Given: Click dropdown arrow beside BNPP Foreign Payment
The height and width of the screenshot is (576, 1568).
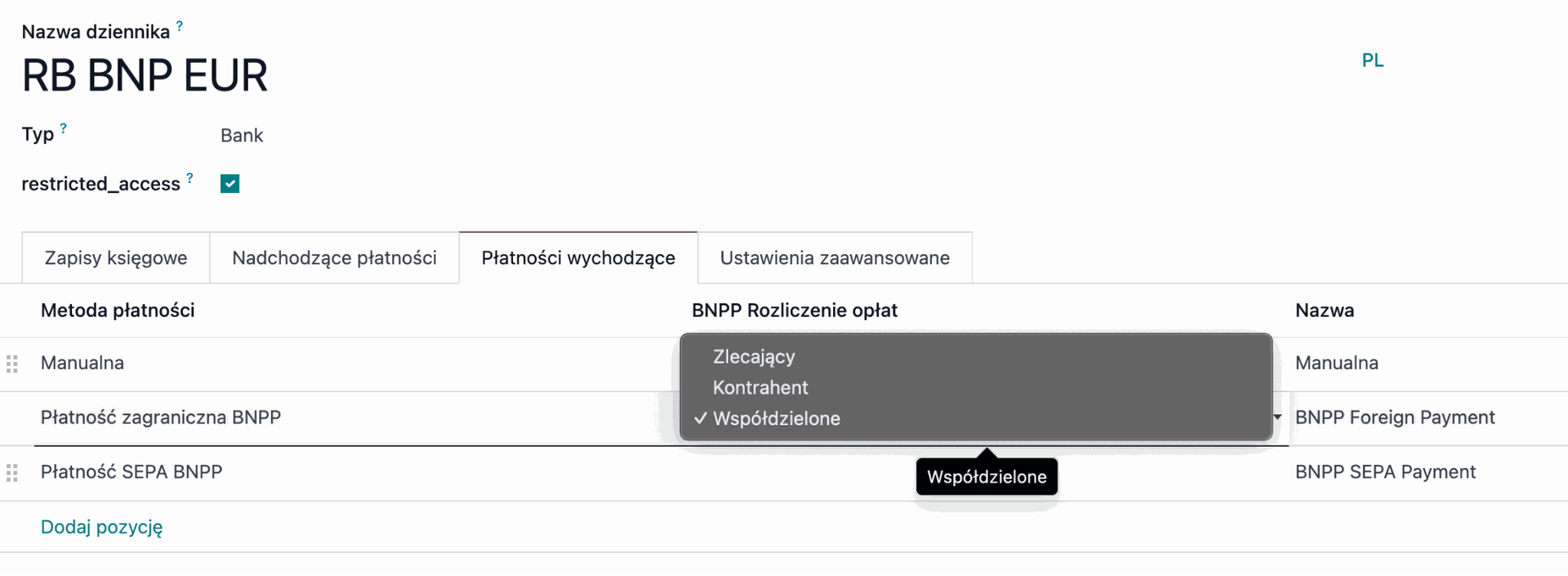Looking at the screenshot, I should click(1277, 417).
